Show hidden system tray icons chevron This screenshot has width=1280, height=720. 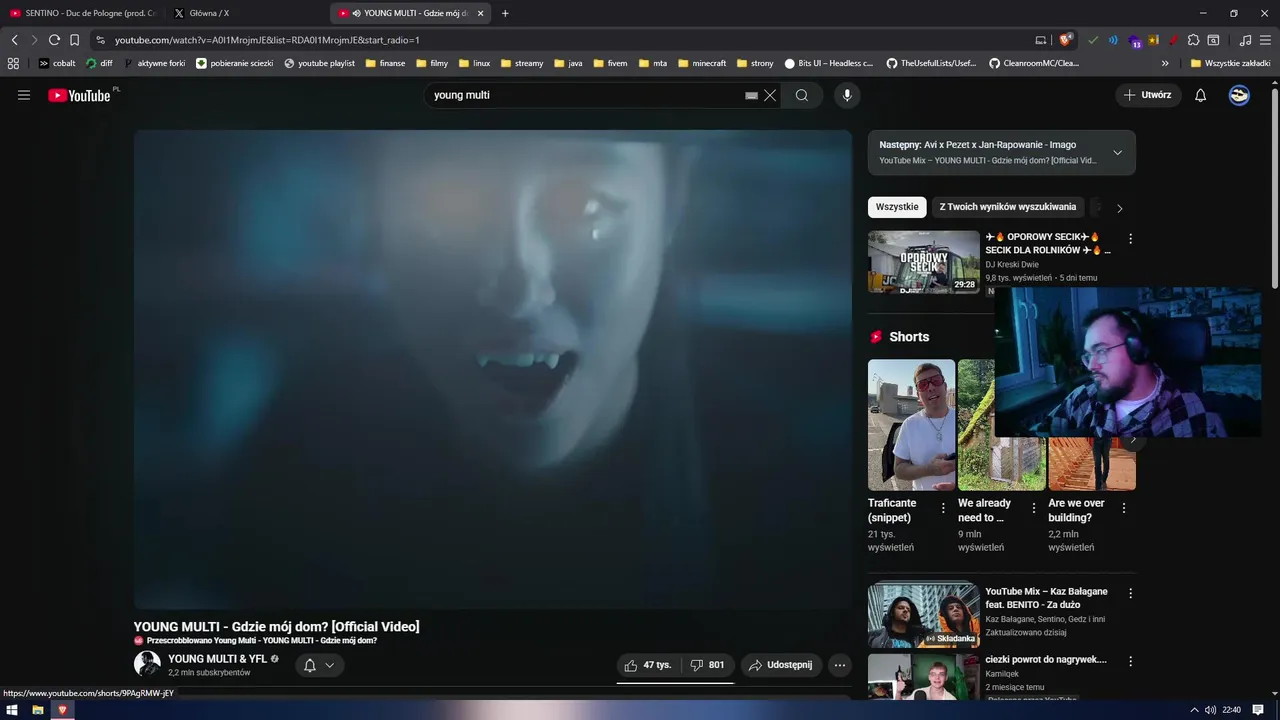[1194, 710]
